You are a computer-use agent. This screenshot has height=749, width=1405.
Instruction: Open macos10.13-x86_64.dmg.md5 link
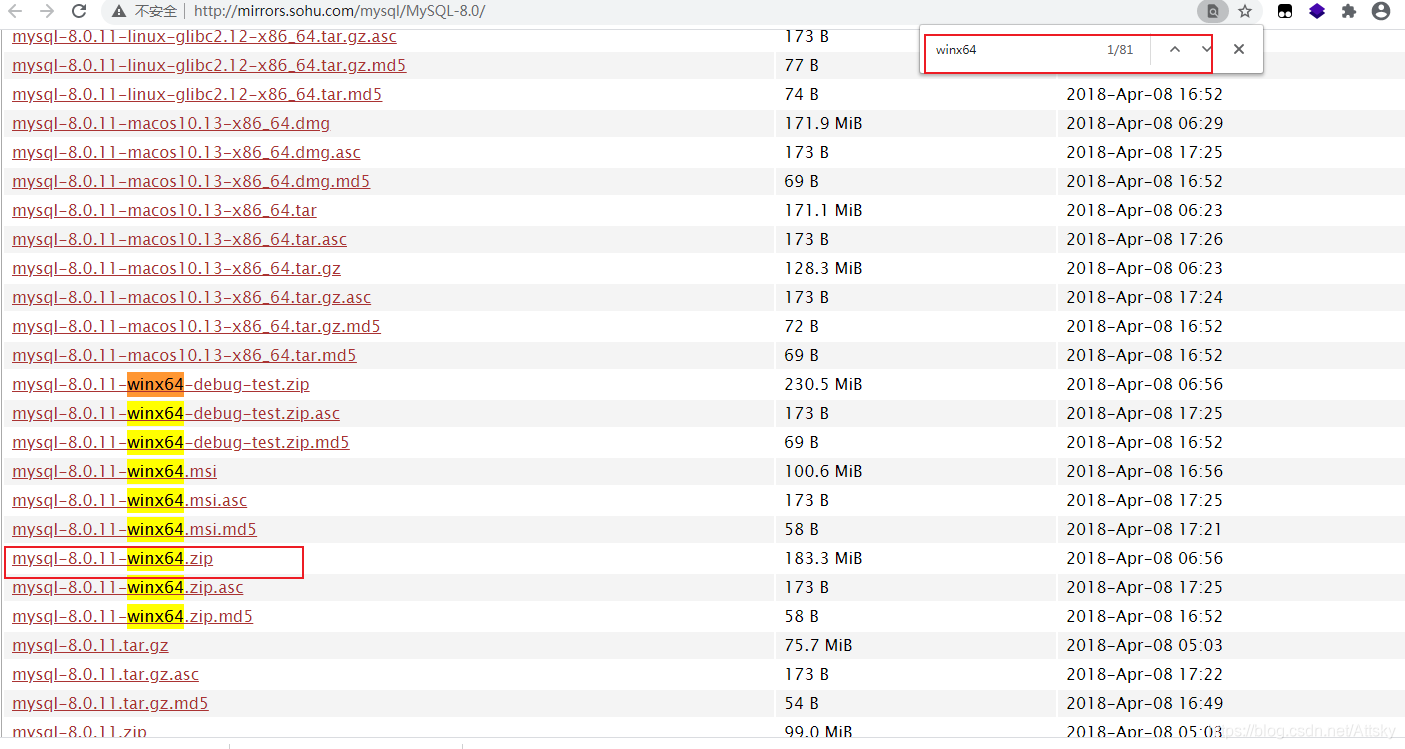191,181
